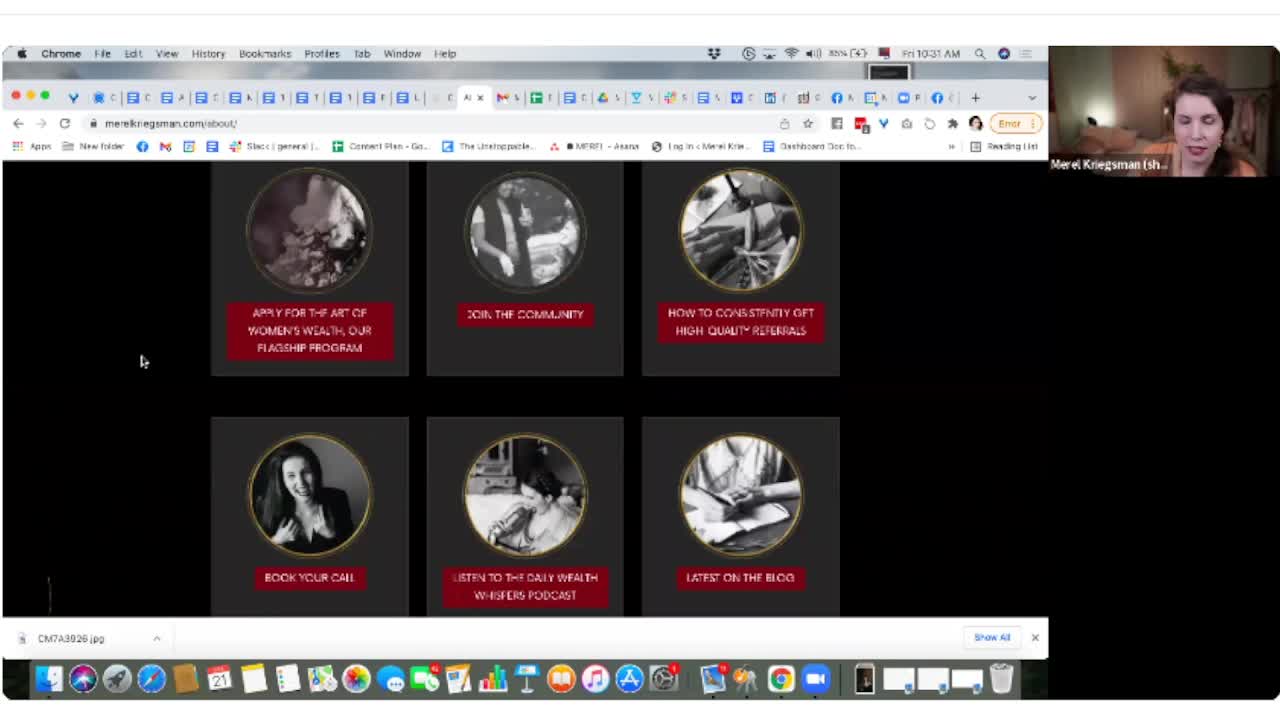Image resolution: width=1280 pixels, height=720 pixels.
Task: Open a new browser tab
Action: pyautogui.click(x=975, y=97)
